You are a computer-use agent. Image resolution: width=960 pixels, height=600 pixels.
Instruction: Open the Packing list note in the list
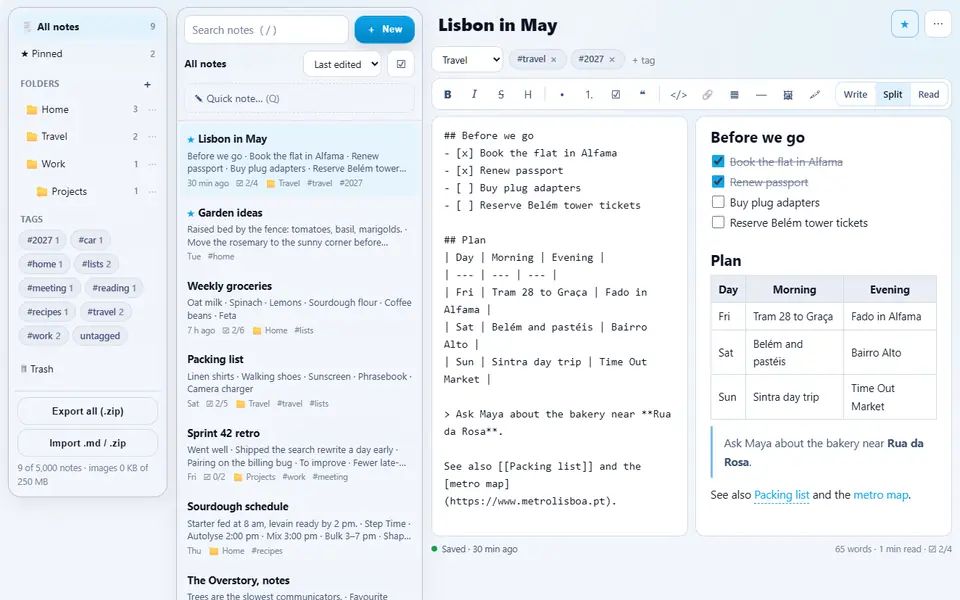tap(299, 381)
